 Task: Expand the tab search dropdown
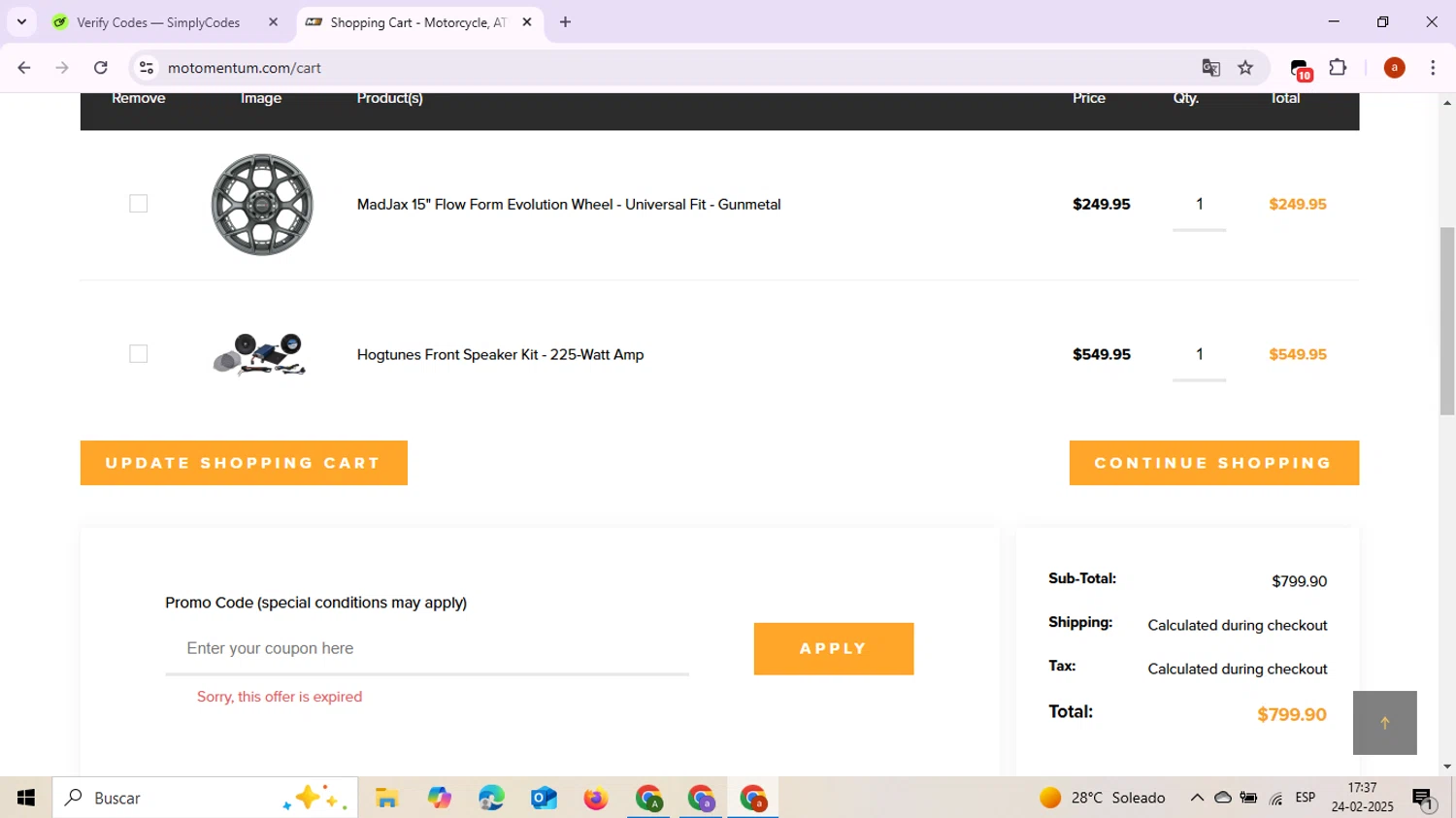21,22
